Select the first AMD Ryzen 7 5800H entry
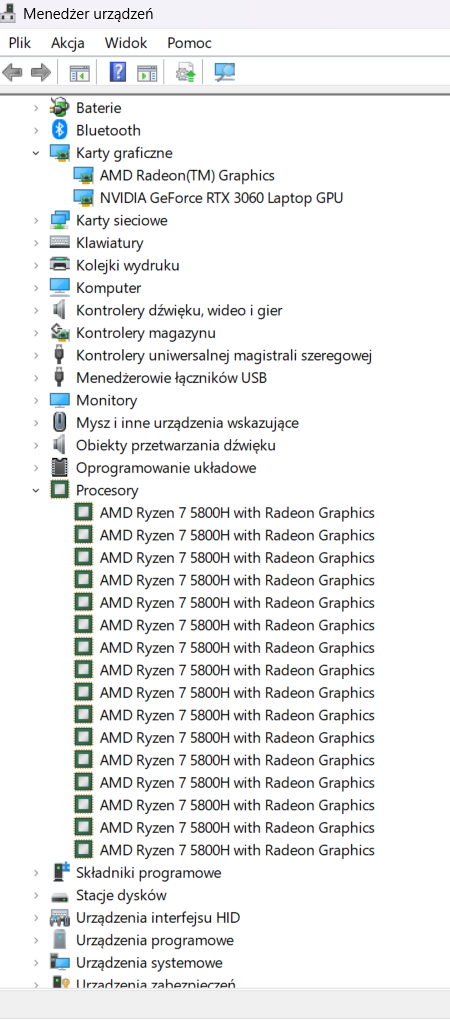This screenshot has width=450, height=1020. pyautogui.click(x=237, y=513)
